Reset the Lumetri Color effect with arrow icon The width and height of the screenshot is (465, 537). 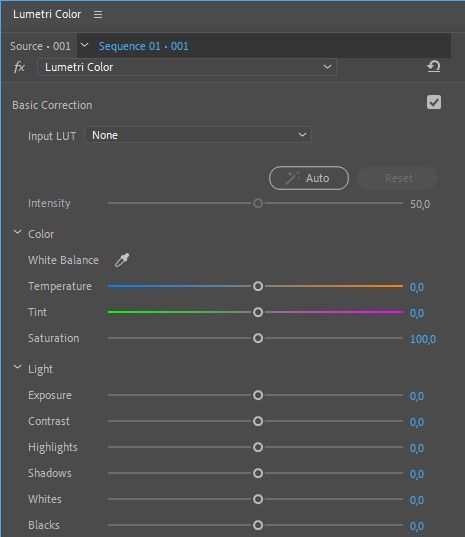click(433, 66)
